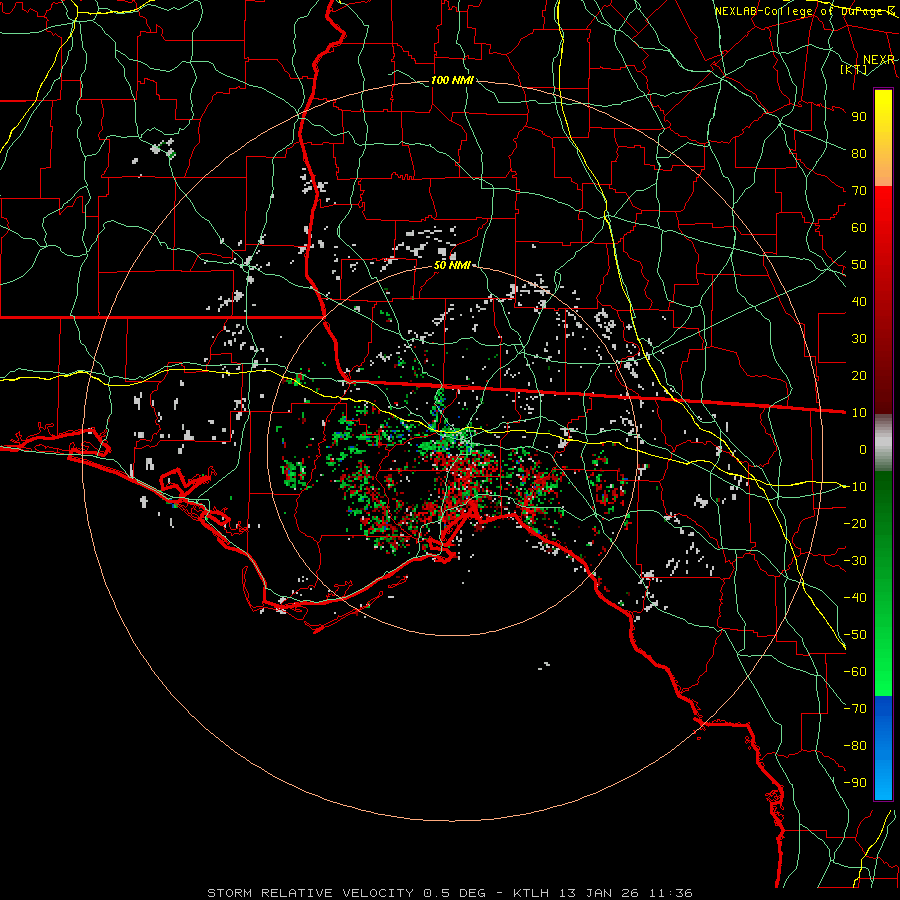Click the -60 value on the velocity scale
This screenshot has width=900, height=900.
[855, 672]
